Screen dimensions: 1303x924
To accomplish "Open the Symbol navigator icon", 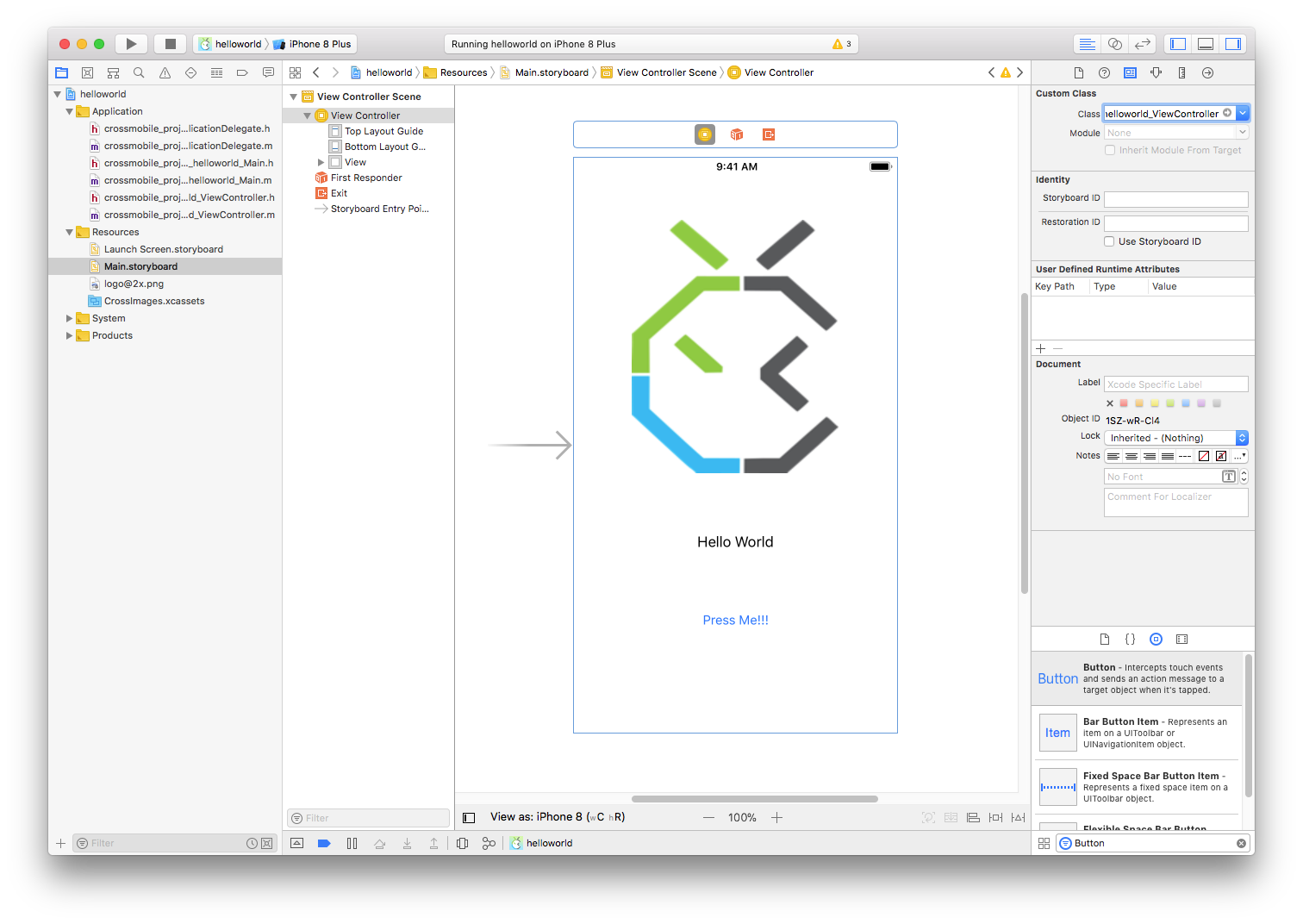I will click(113, 73).
